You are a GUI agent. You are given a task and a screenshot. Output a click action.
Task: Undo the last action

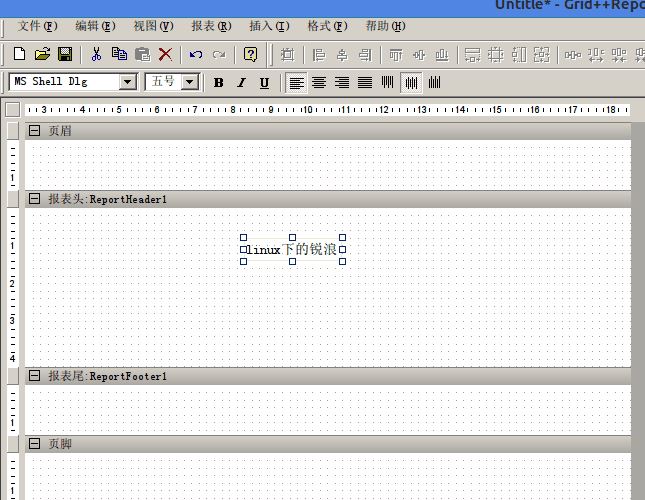196,54
